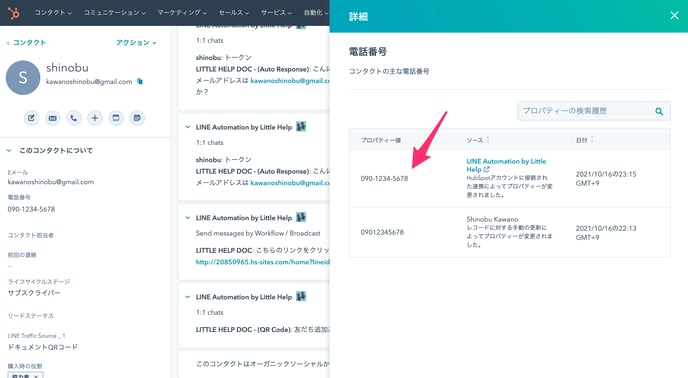The width and height of the screenshot is (688, 378).
Task: Open the セールス navigation menu
Action: coord(234,13)
